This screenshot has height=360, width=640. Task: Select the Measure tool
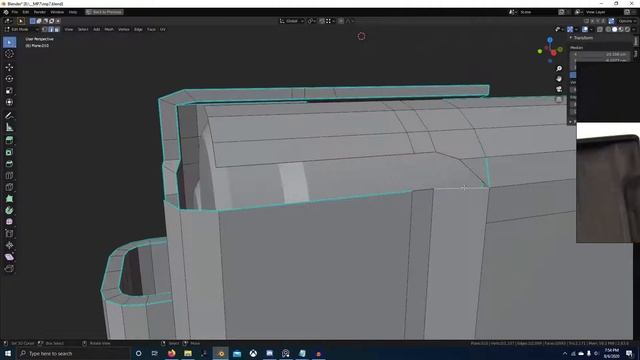click(9, 127)
